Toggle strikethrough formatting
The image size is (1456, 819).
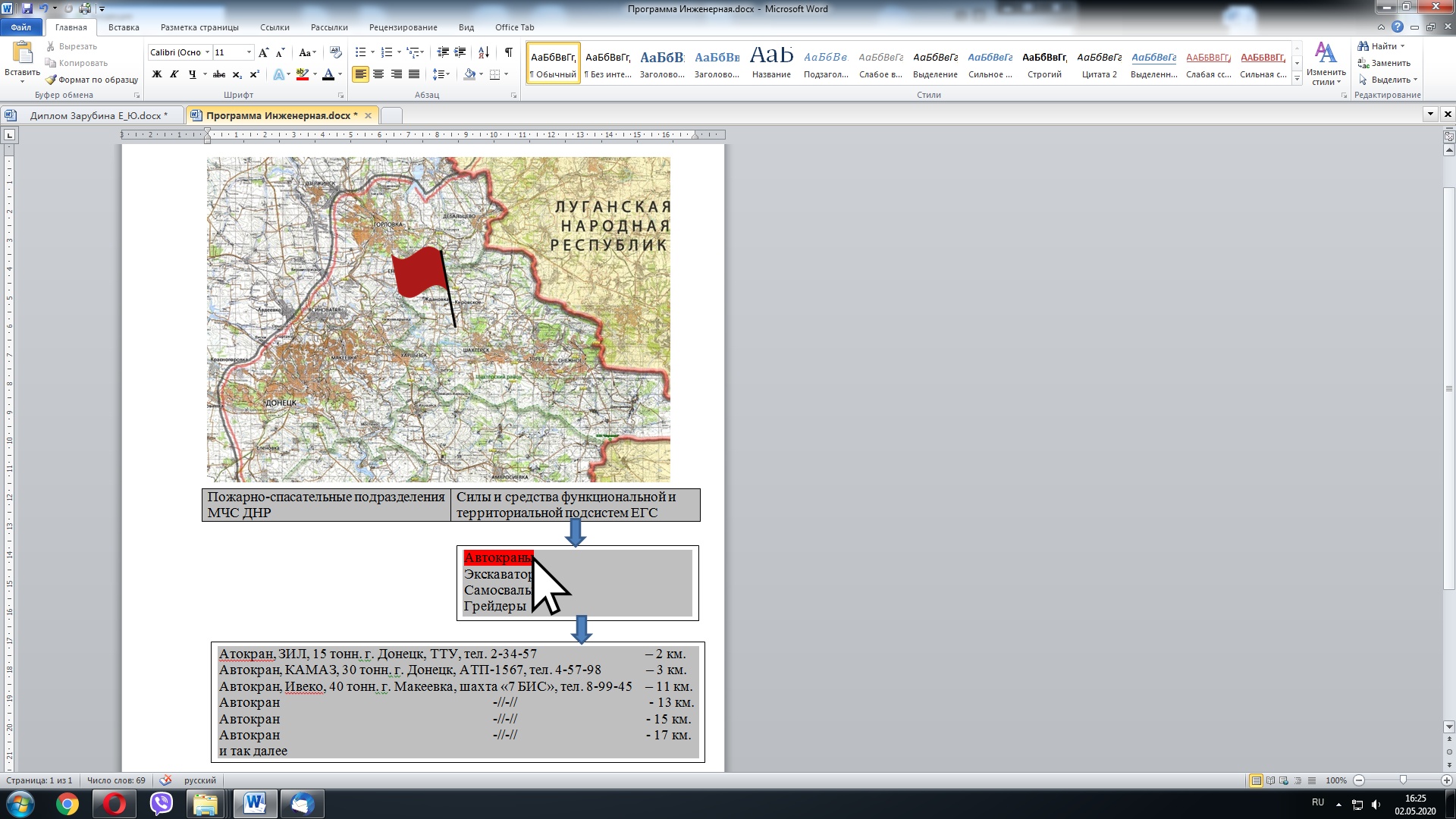coord(219,74)
